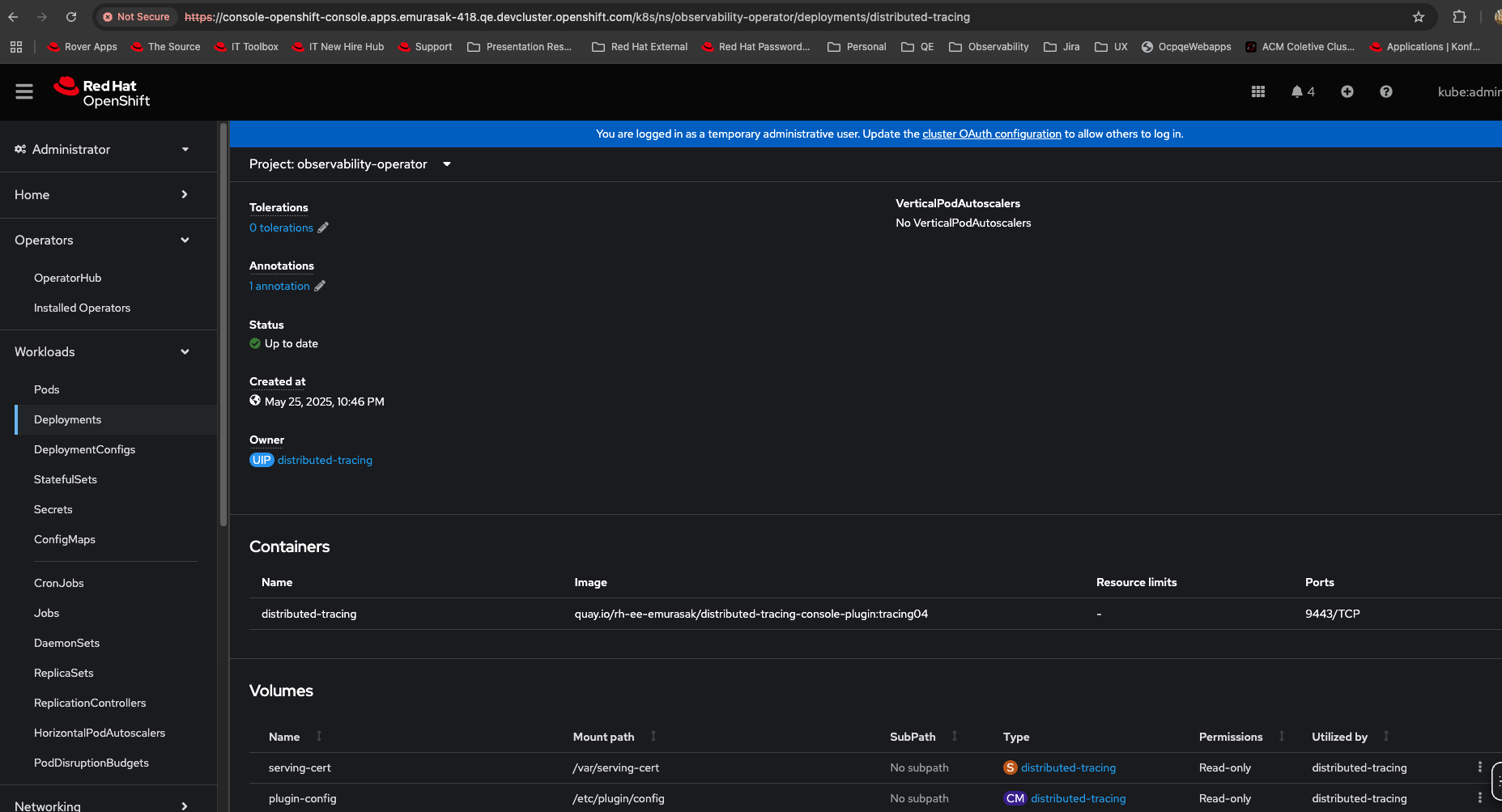The image size is (1502, 812).
Task: Expand the Networking navigation section
Action: click(103, 806)
